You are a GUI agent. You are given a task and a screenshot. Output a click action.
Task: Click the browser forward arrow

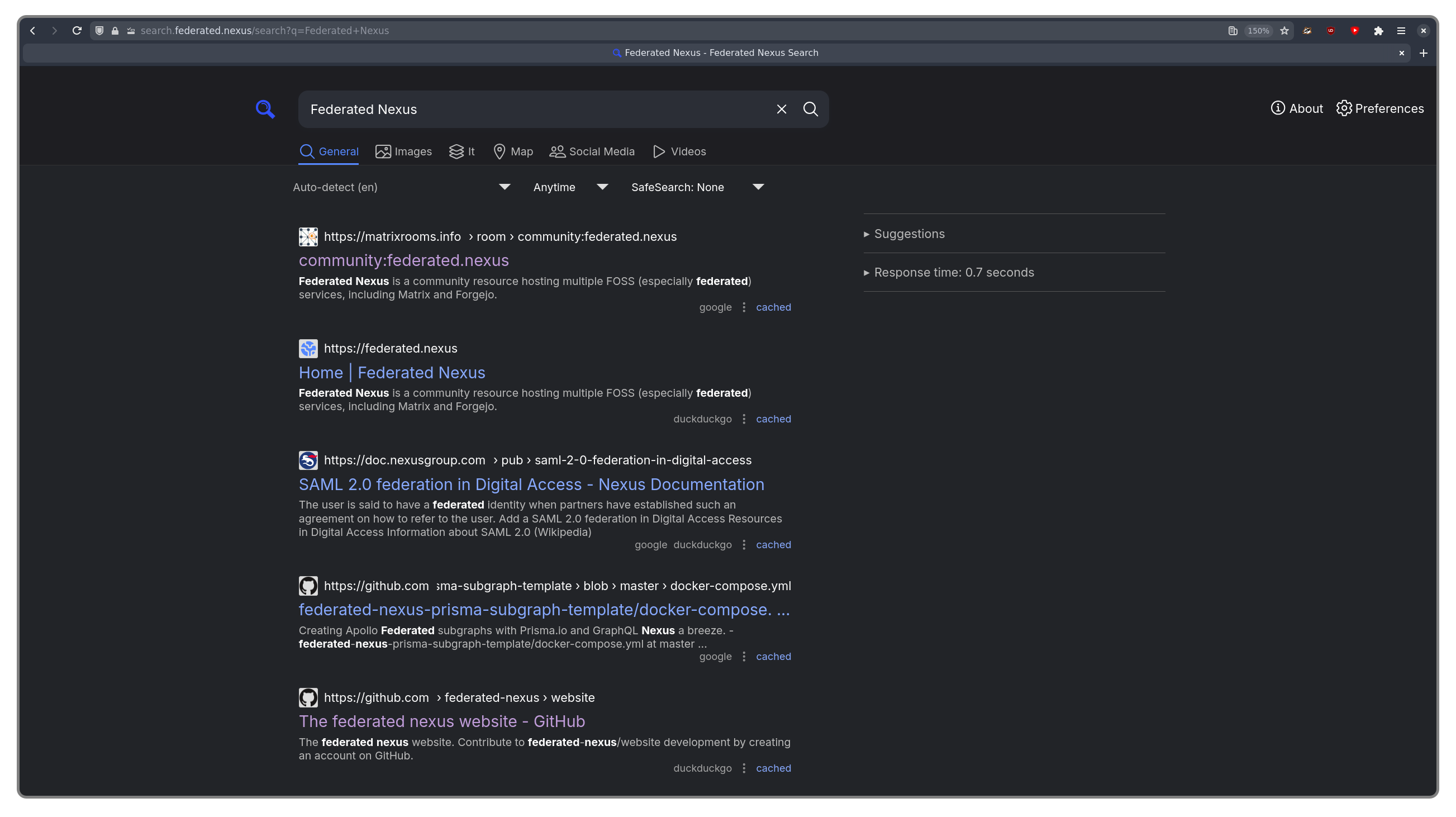[x=54, y=31]
